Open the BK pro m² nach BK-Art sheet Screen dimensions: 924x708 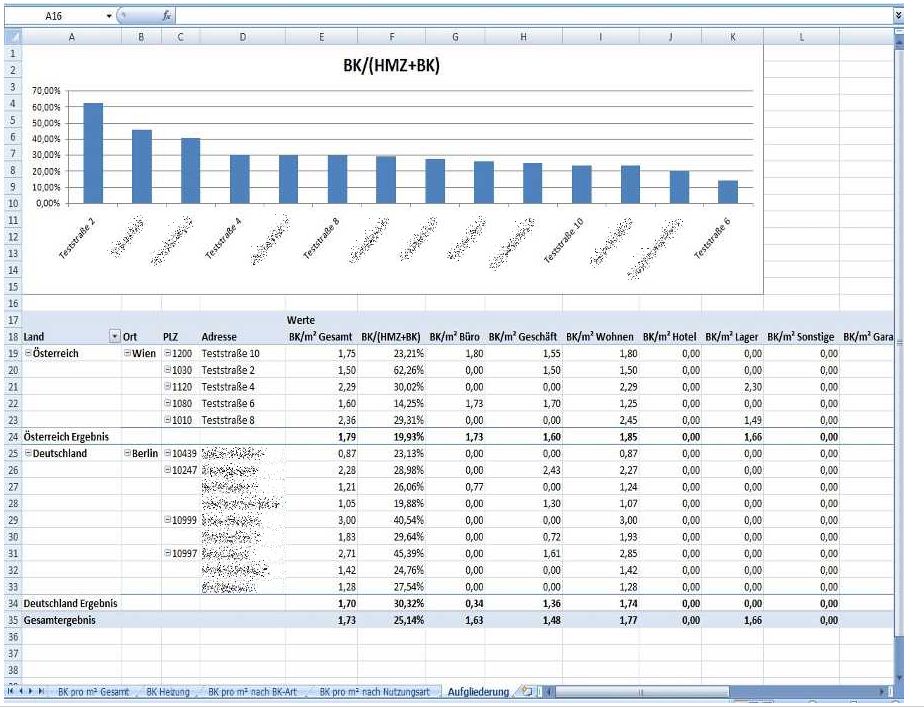[252, 691]
